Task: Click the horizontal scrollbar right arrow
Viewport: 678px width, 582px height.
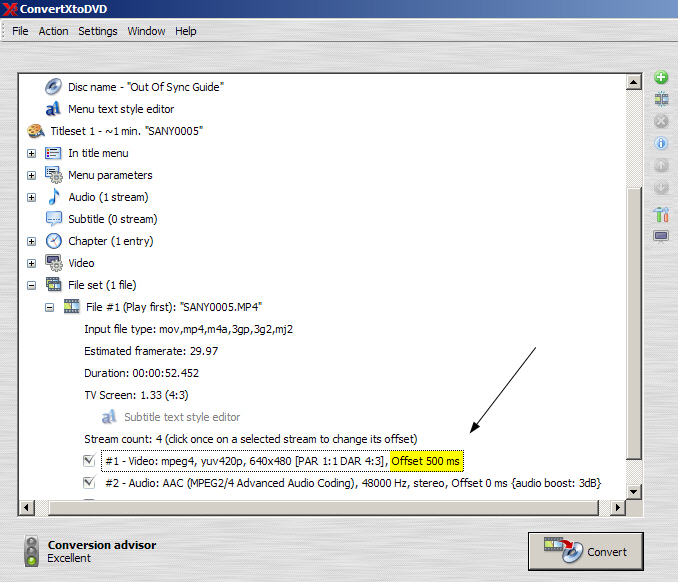Action: (618, 507)
